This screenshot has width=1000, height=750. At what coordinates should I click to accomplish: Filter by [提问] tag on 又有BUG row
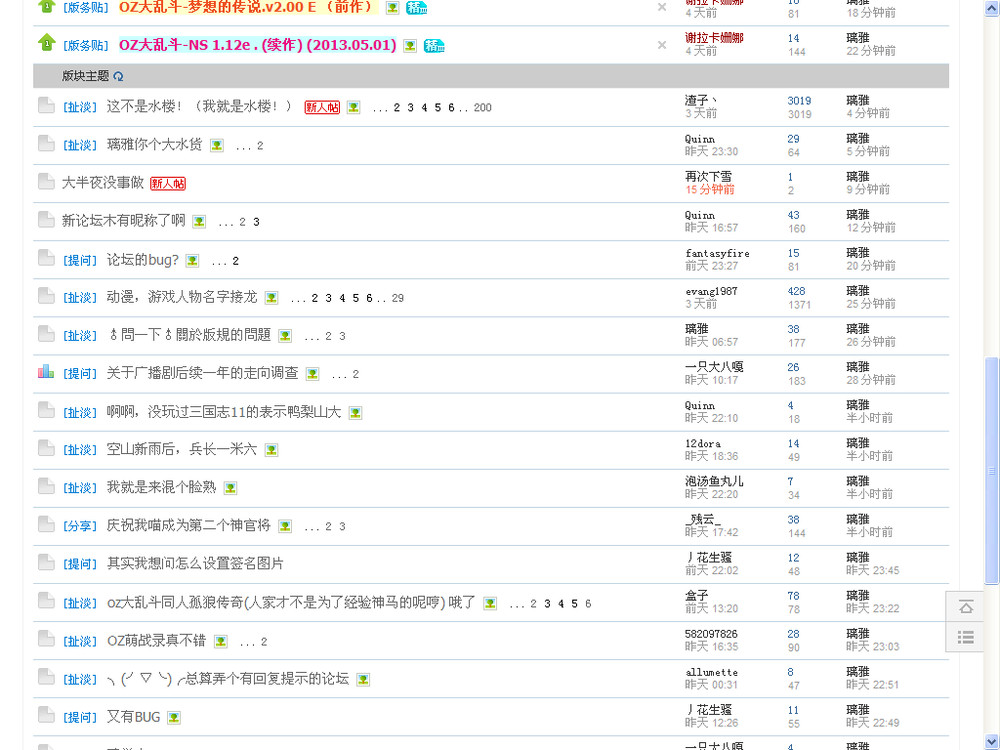80,717
